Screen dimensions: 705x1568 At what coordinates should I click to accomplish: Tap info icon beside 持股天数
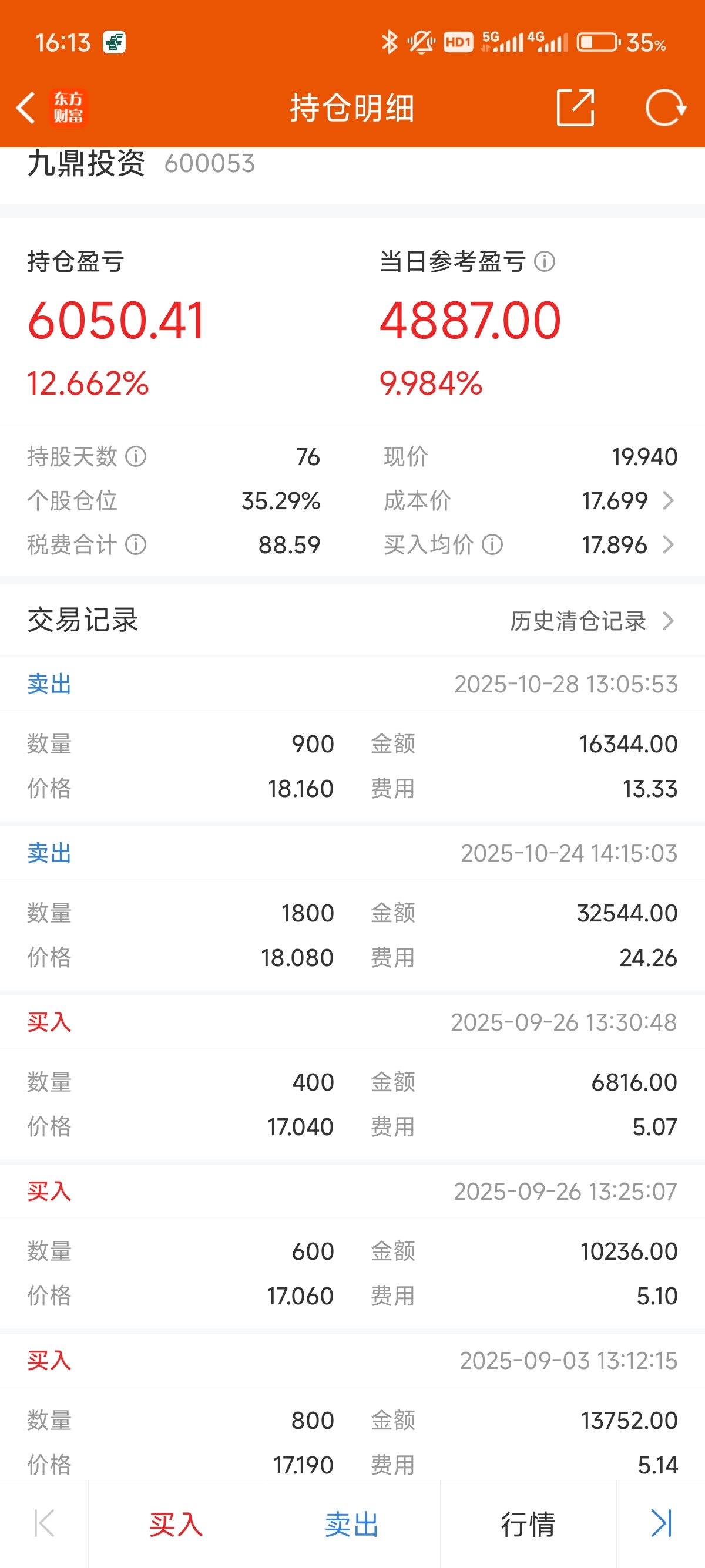tap(136, 456)
